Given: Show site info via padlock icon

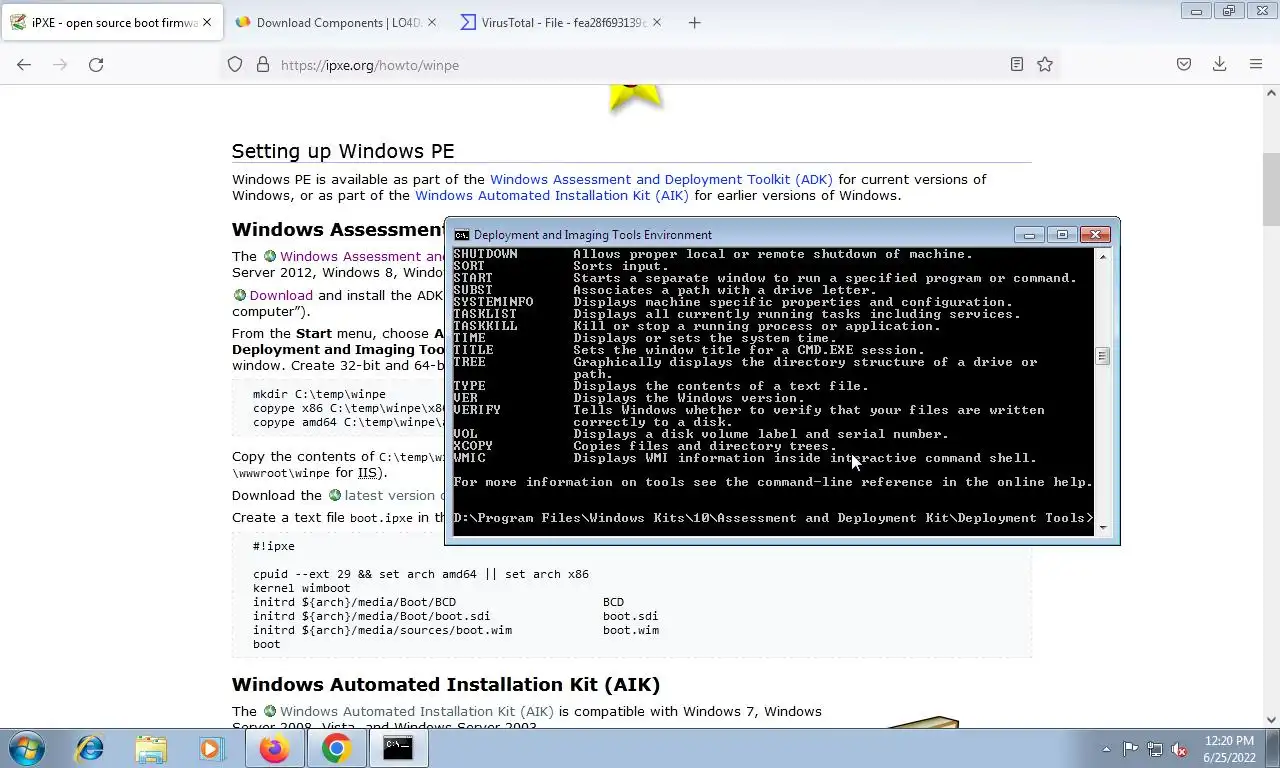Looking at the screenshot, I should [x=263, y=64].
